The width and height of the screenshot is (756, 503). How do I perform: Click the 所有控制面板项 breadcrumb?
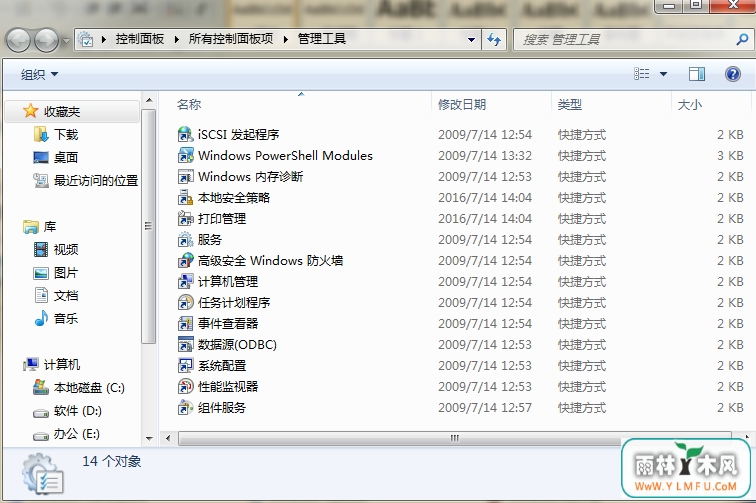(x=231, y=39)
